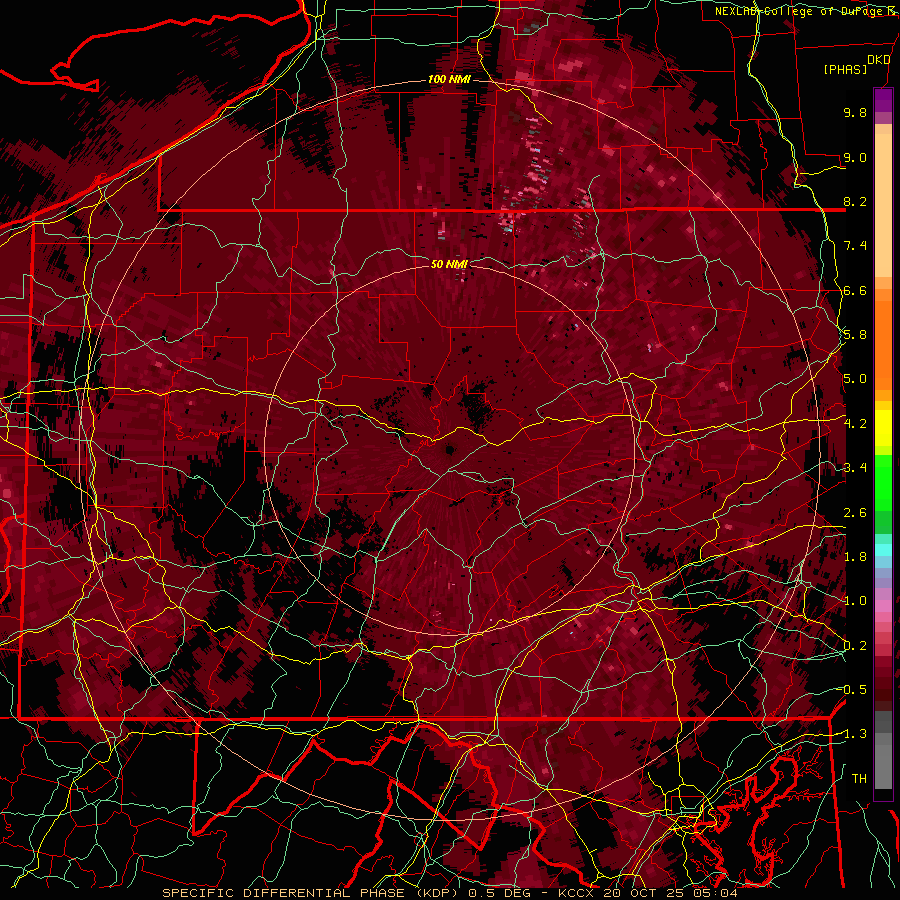Screen dimensions: 900x900
Task: Click the "6.6" scale value
Action: click(x=855, y=290)
